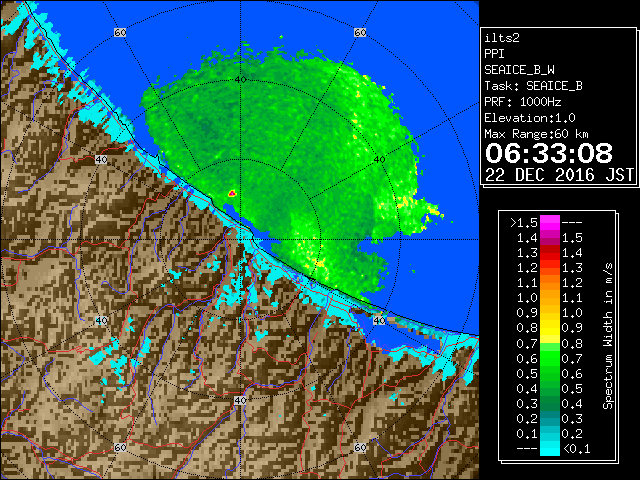Click the orange swatch next to left 1.0
Screen dimensions: 640x480
549,298
